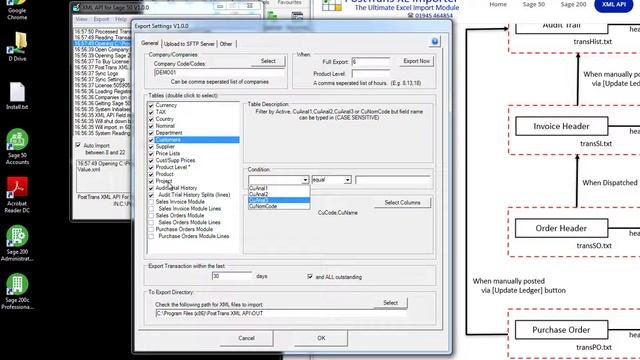Image resolution: width=640 pixels, height=360 pixels.
Task: Open the Sage 50 website link
Action: tap(533, 4)
